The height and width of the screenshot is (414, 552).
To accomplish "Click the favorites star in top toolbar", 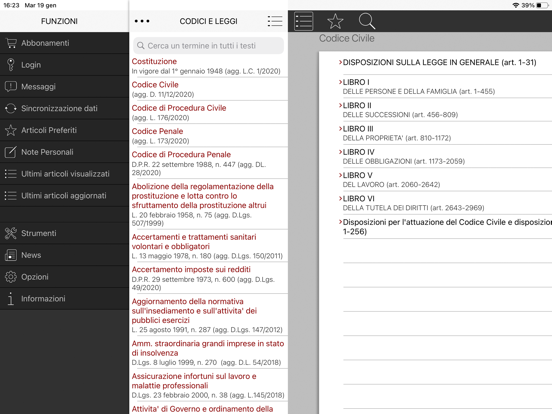I will (x=335, y=21).
